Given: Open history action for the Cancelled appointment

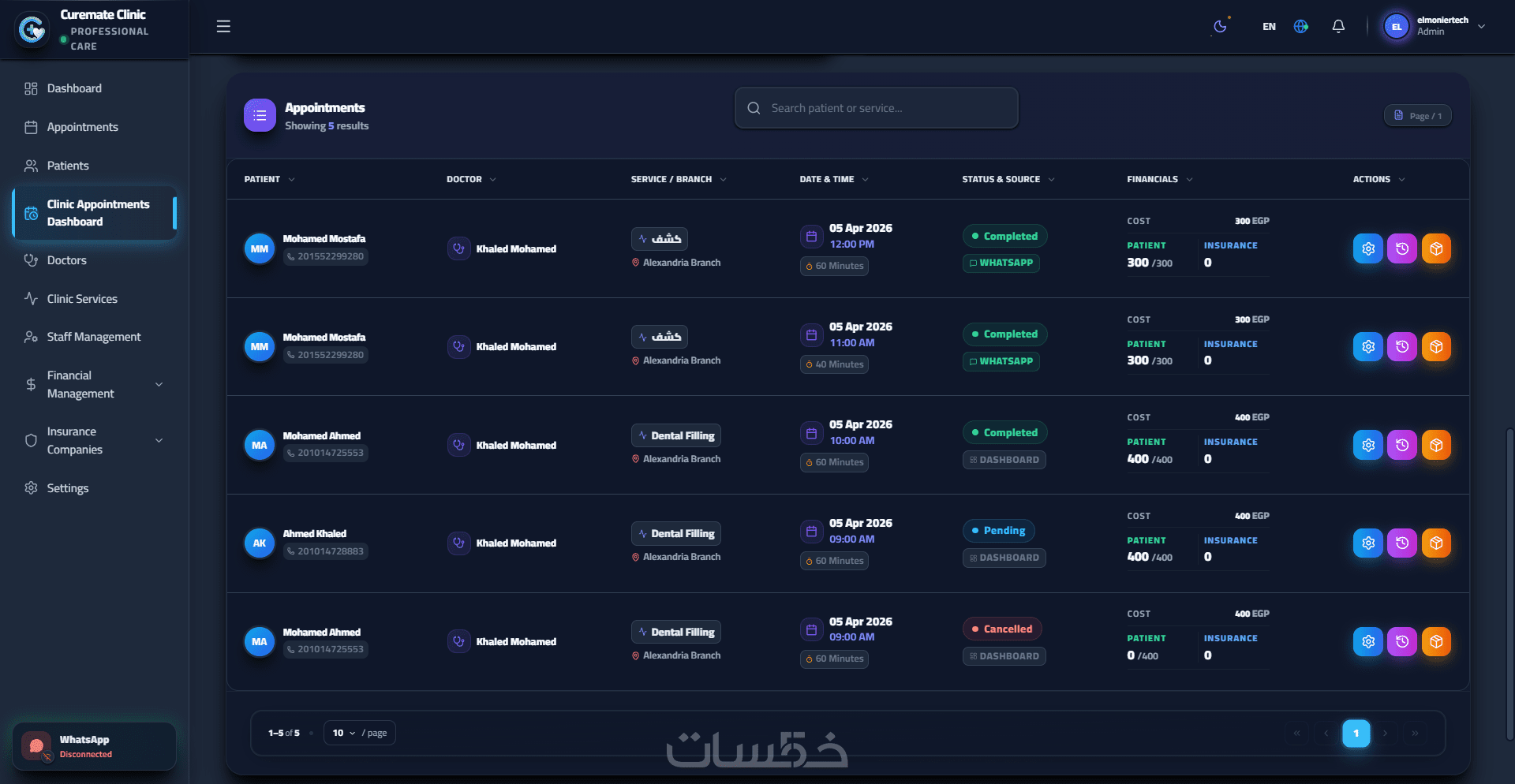Looking at the screenshot, I should pos(1402,642).
